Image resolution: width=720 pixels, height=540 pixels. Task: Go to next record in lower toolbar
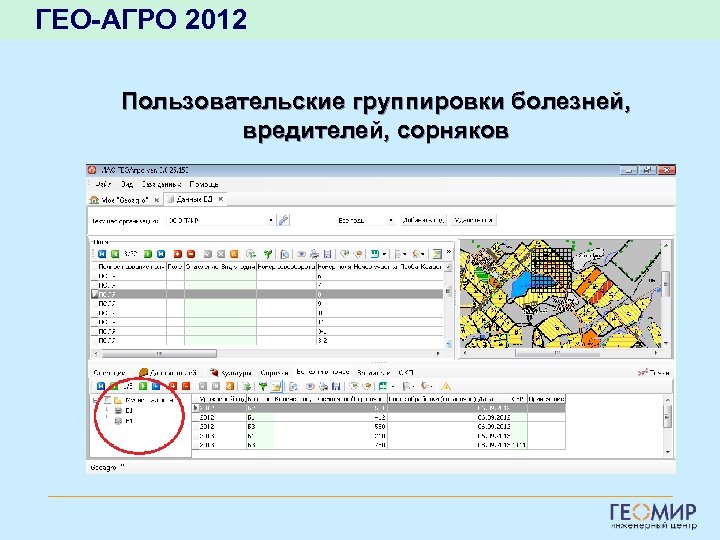click(x=143, y=386)
